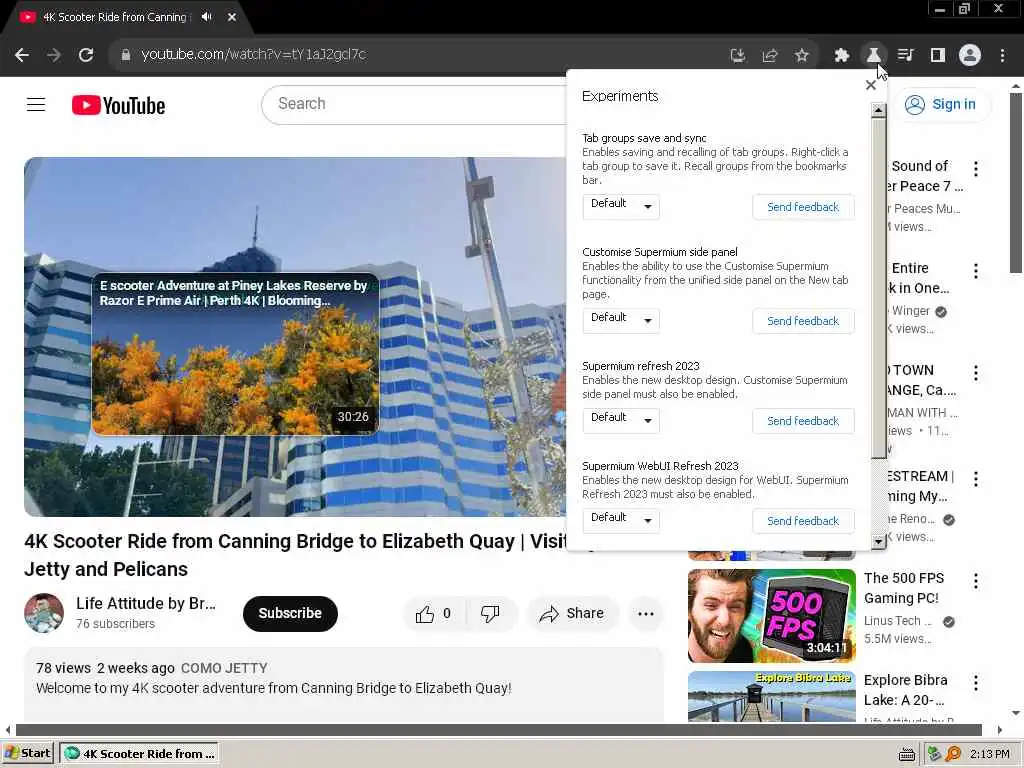Send feedback for Supermium refresh 2023
The height and width of the screenshot is (768, 1024).
[803, 421]
